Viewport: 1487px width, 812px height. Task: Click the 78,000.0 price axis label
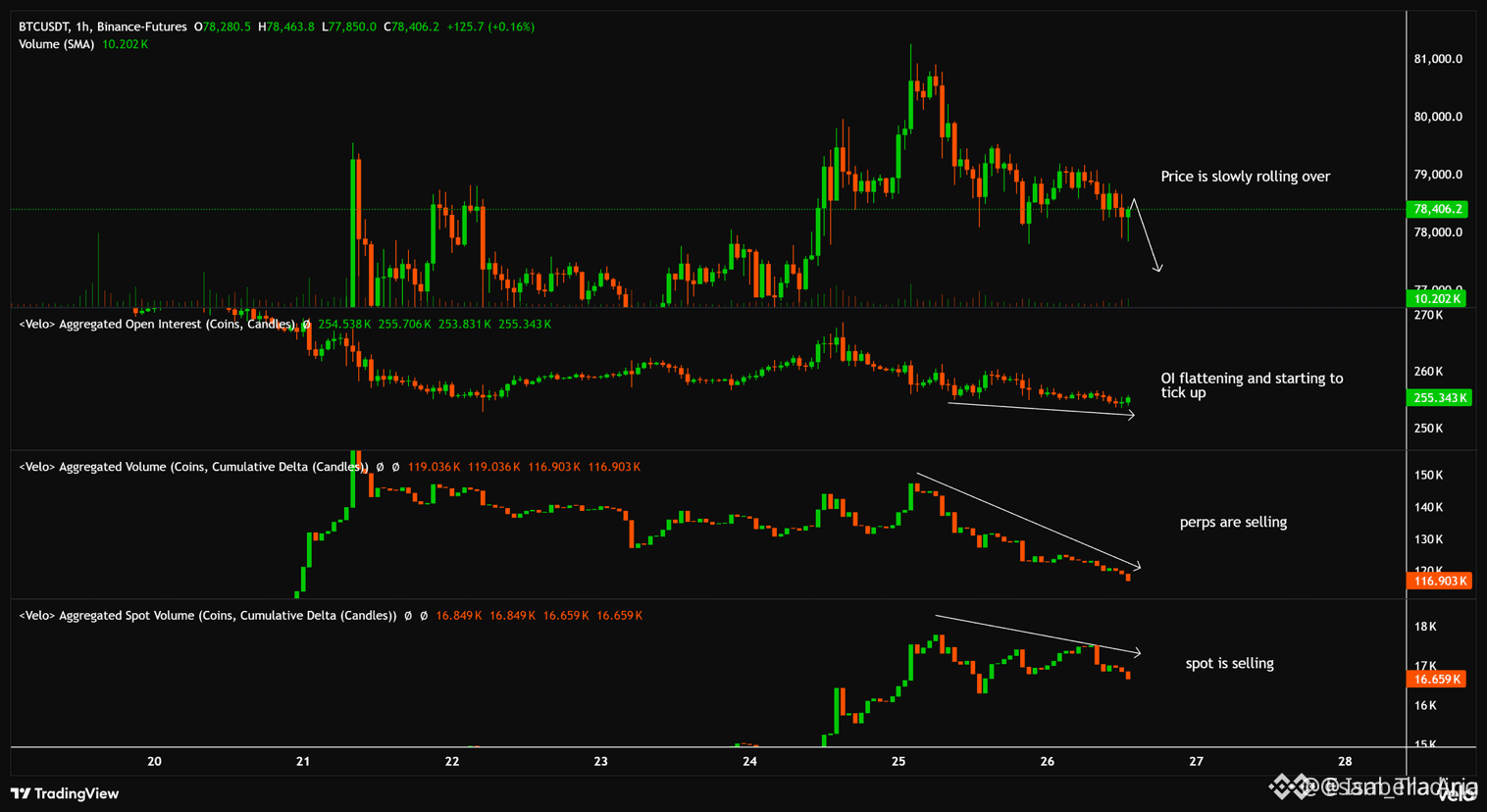(x=1438, y=232)
